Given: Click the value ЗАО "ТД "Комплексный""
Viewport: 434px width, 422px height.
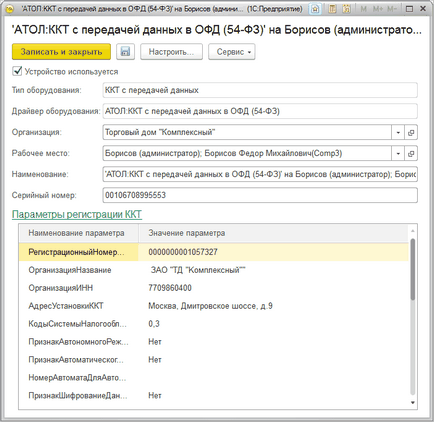Looking at the screenshot, I should coord(198,270).
